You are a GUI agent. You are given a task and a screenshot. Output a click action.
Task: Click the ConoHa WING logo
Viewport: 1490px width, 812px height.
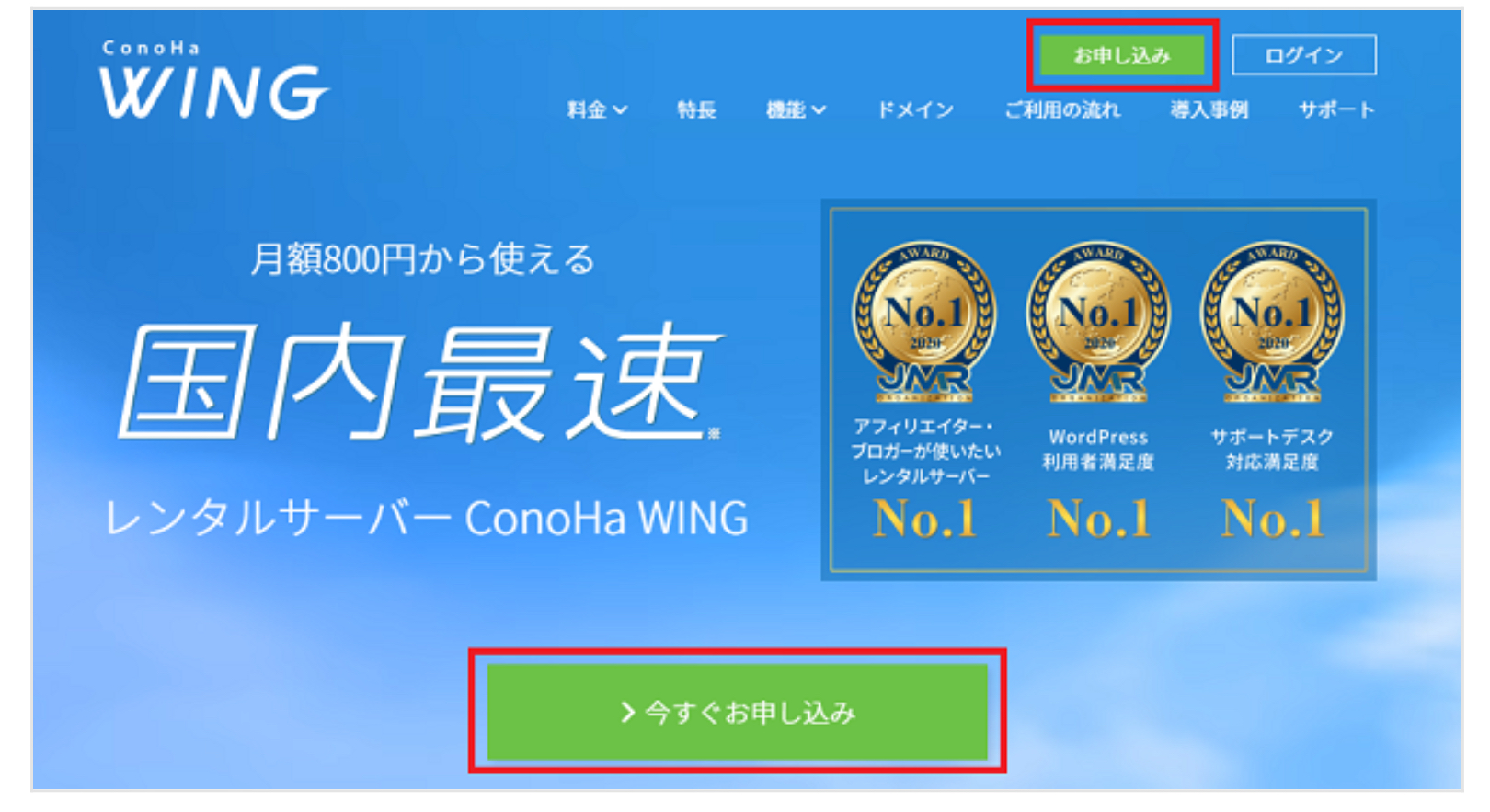(213, 80)
